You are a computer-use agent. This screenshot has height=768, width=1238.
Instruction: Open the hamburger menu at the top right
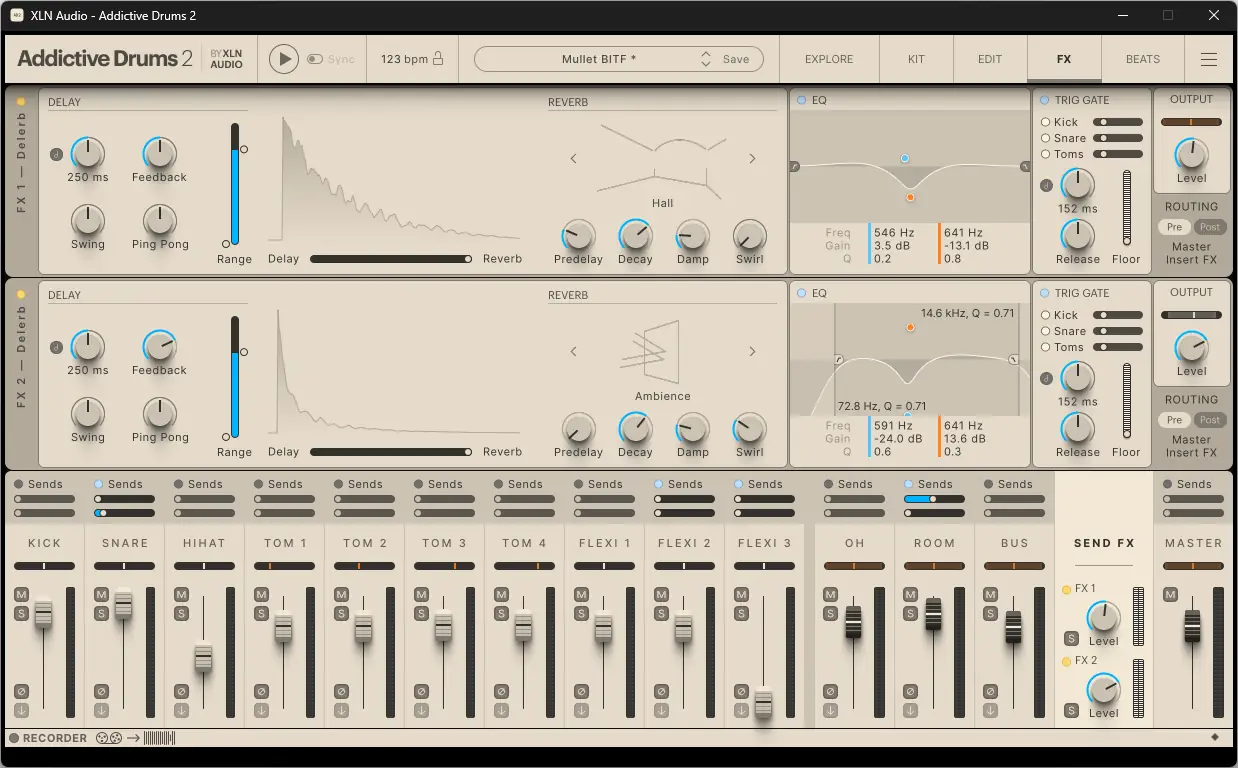coord(1208,59)
